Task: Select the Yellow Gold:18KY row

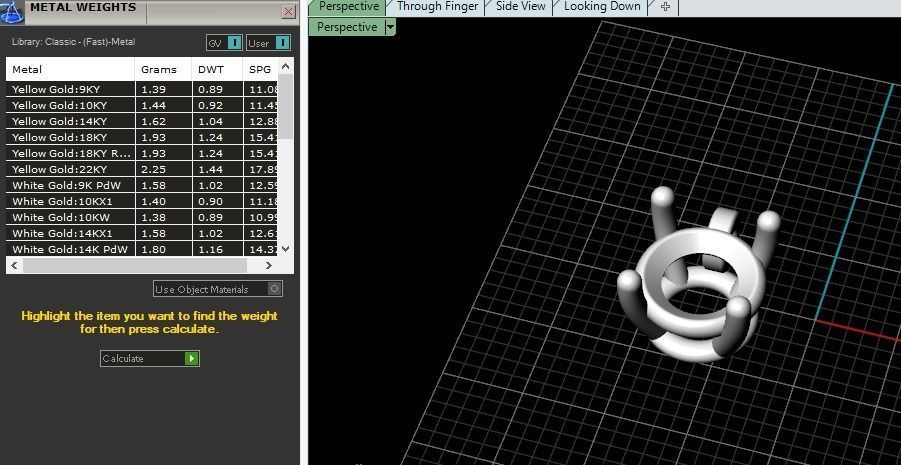Action: click(x=142, y=137)
